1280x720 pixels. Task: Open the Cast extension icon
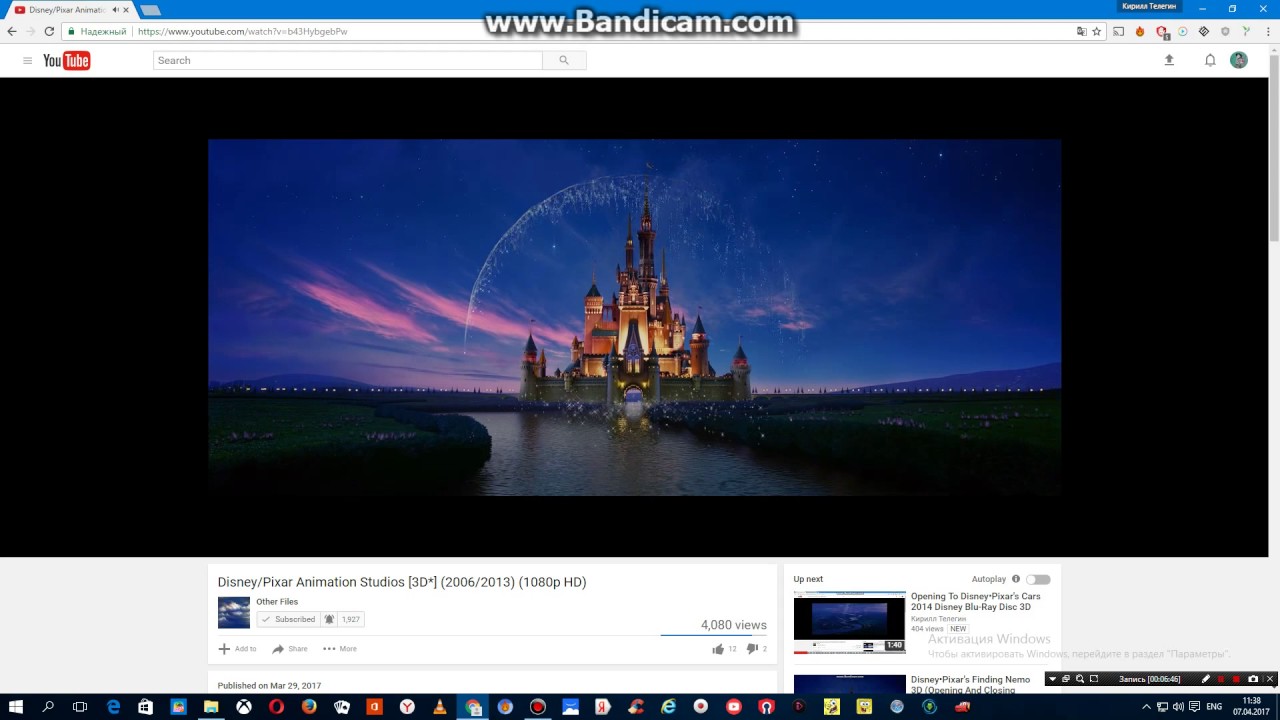(x=1119, y=31)
